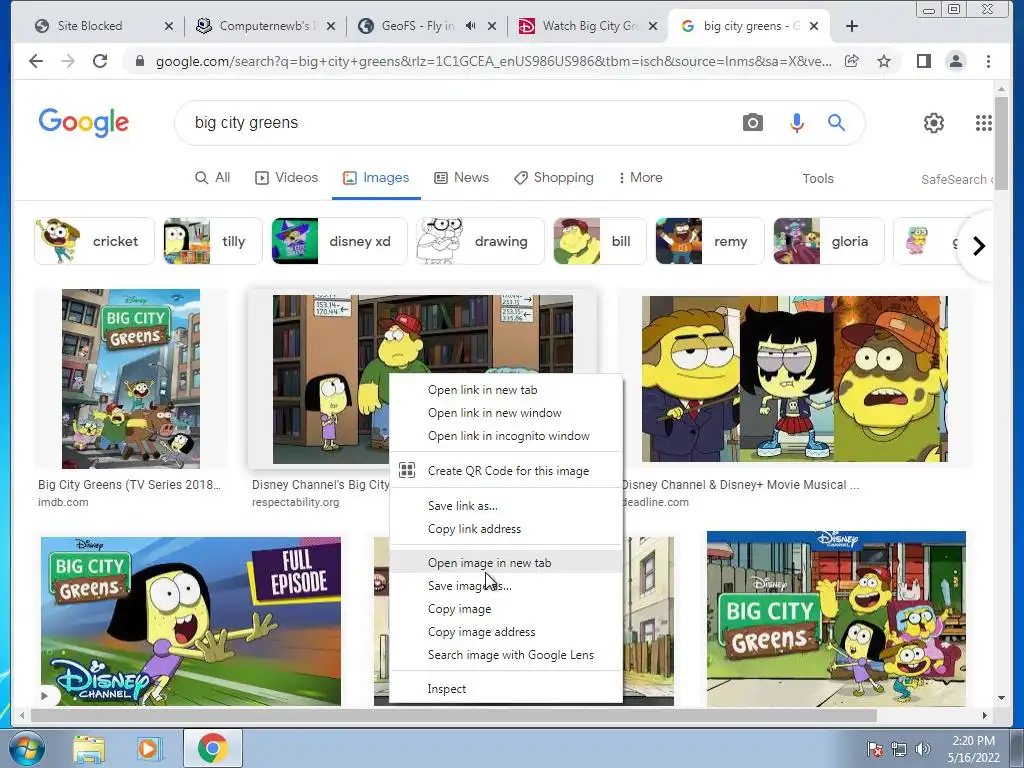Viewport: 1024px width, 768px height.
Task: Launch Windows Media Player from taskbar
Action: coord(148,749)
